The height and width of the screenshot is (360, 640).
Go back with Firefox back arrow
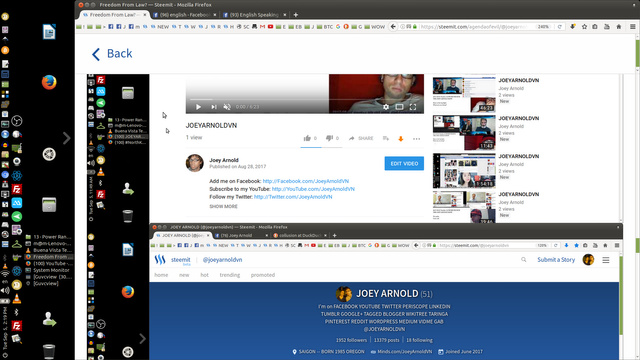click(x=393, y=27)
